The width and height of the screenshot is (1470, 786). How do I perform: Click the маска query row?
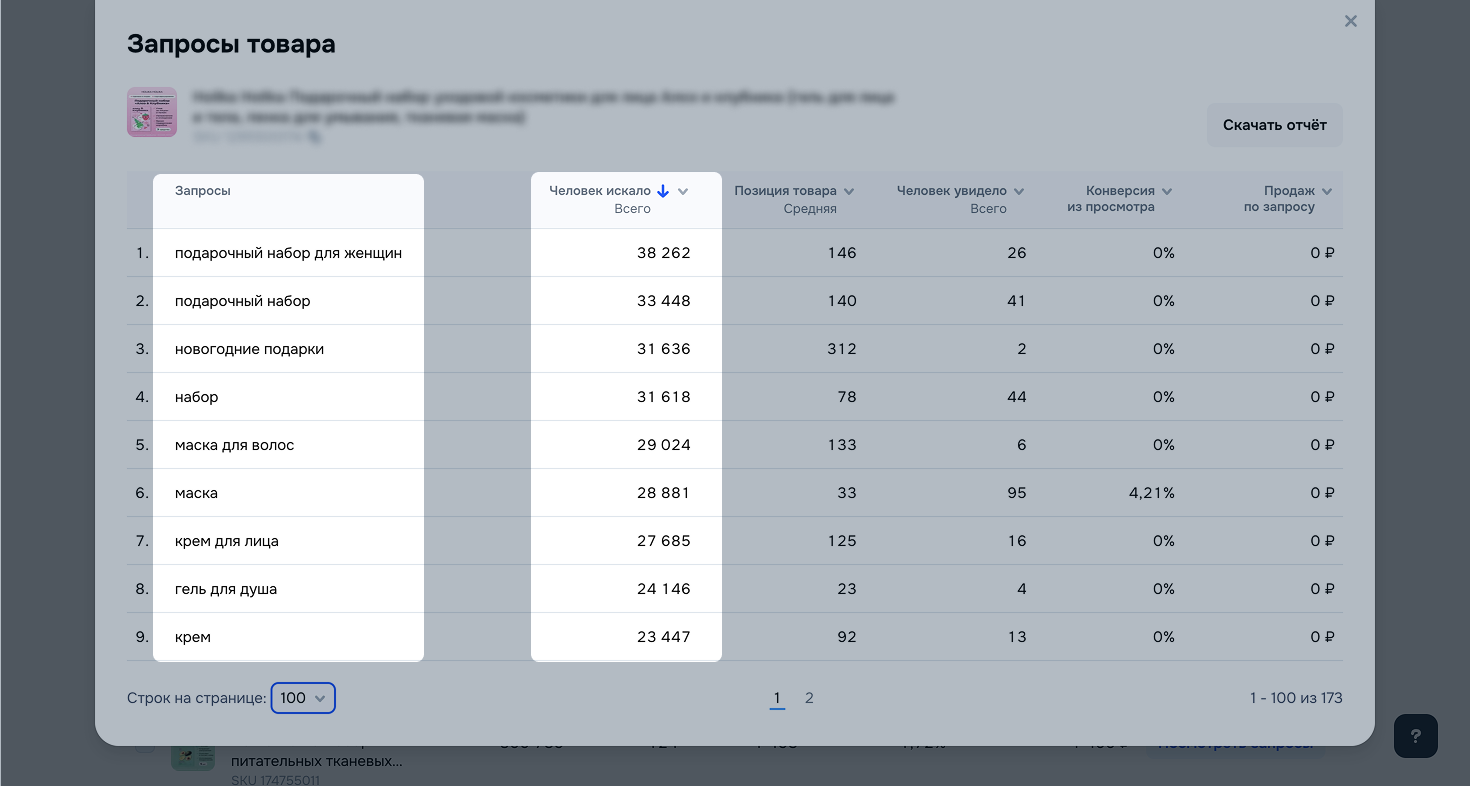point(196,493)
